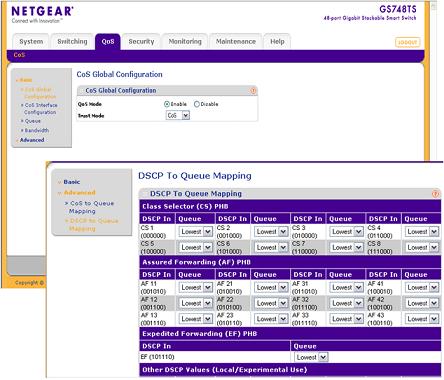Switch to the Monitoring tab

[x=185, y=42]
